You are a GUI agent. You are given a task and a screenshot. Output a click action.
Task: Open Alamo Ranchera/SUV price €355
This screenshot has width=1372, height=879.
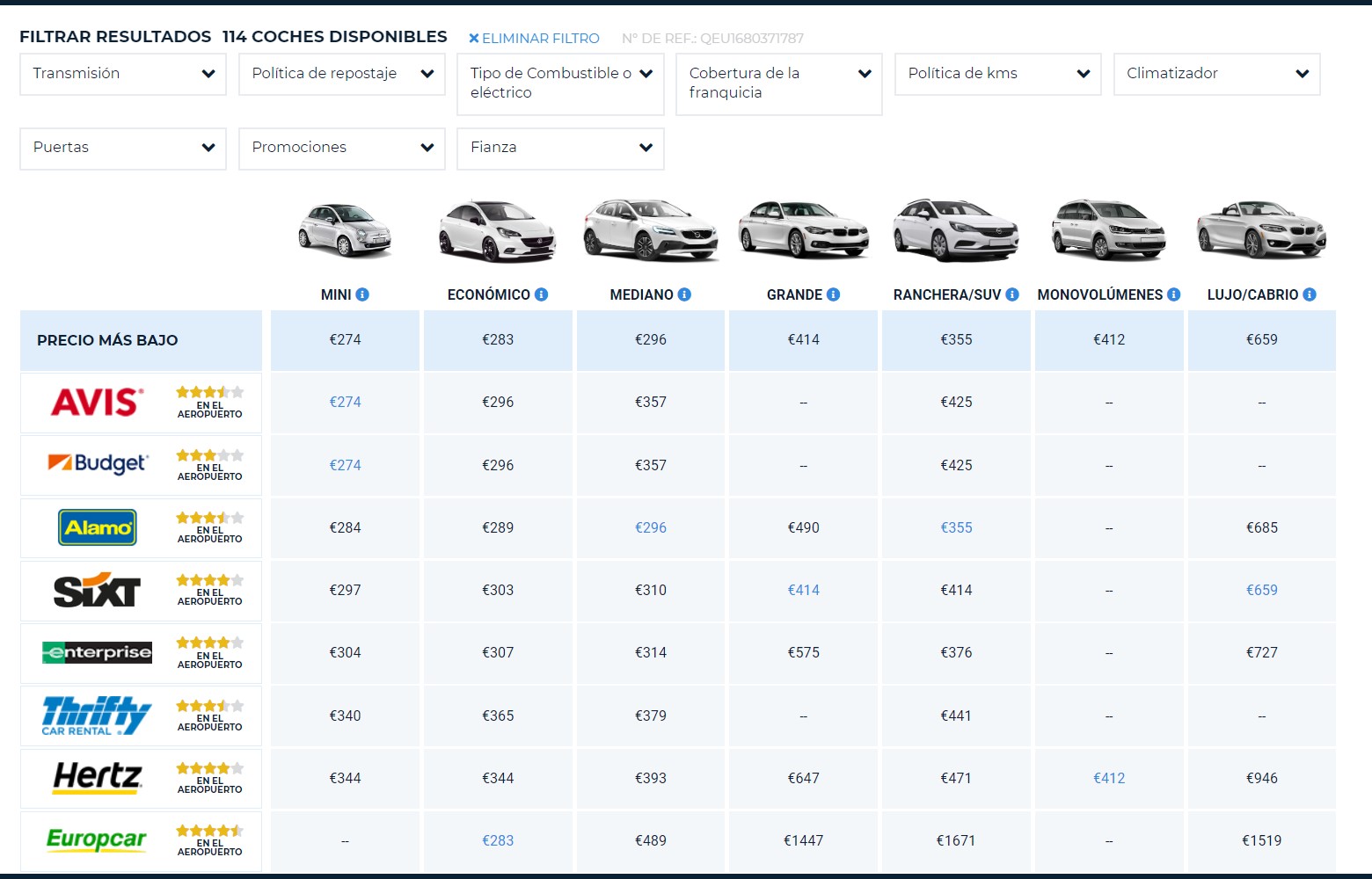(956, 527)
